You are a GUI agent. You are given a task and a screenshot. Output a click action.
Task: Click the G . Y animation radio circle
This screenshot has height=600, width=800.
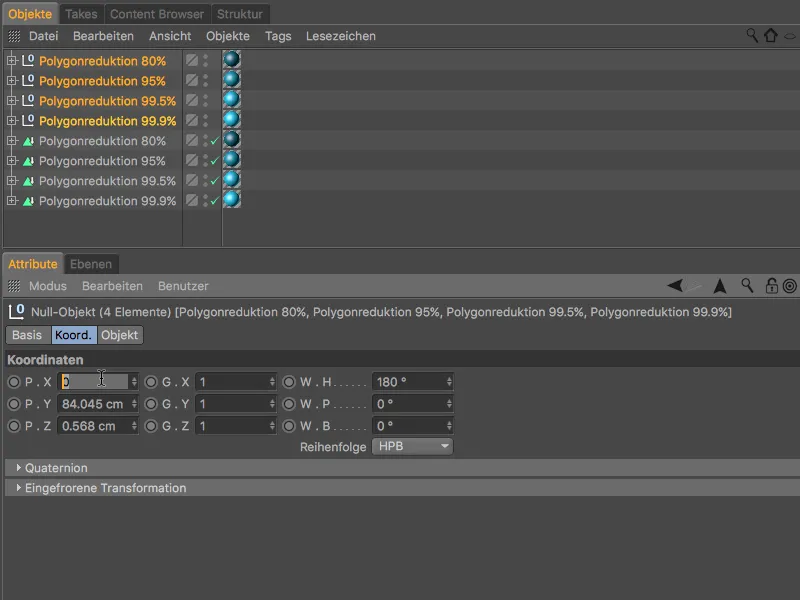[x=151, y=404]
